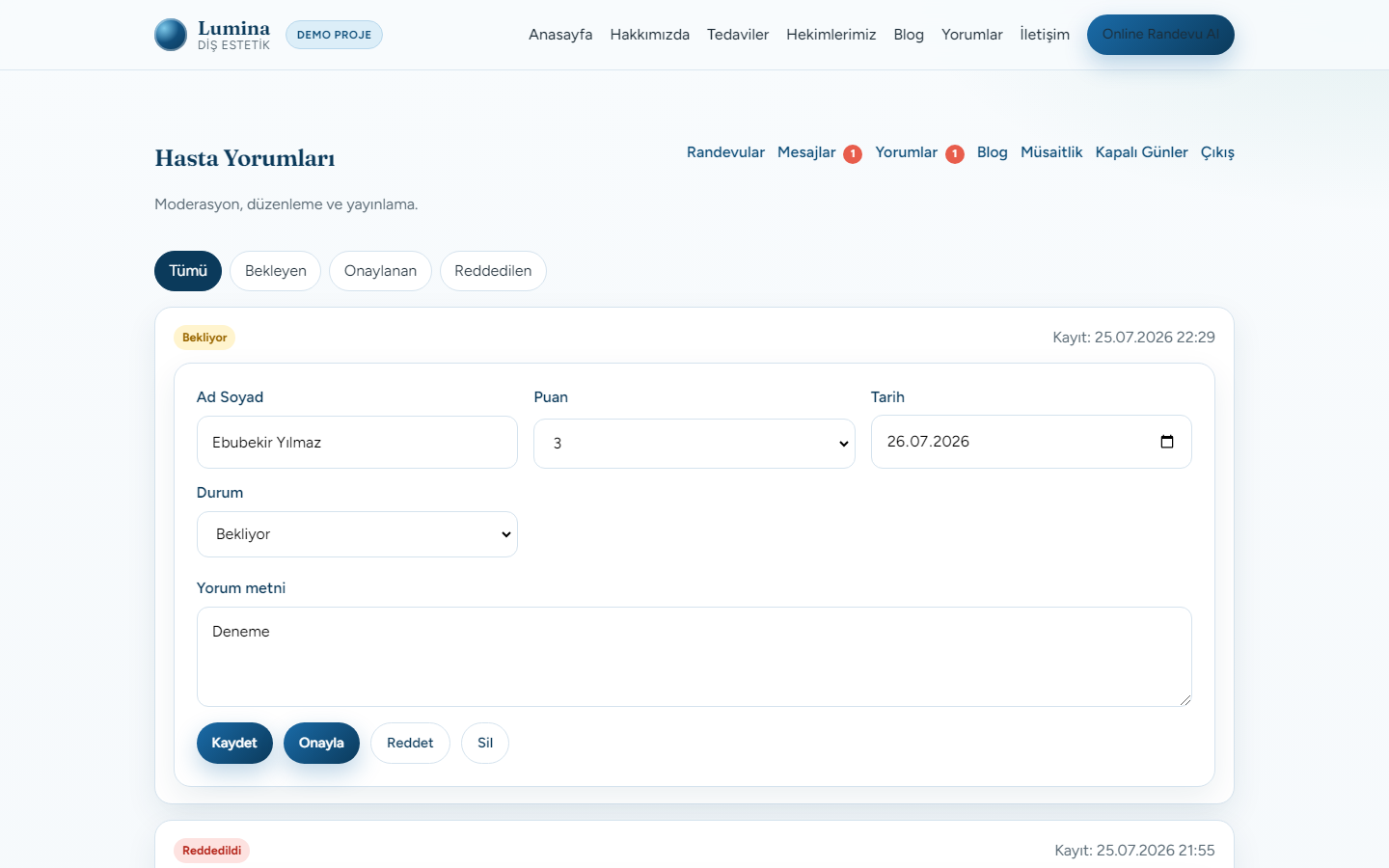Expand the Durum status dropdown
Viewport: 1389px width, 868px height.
357,534
